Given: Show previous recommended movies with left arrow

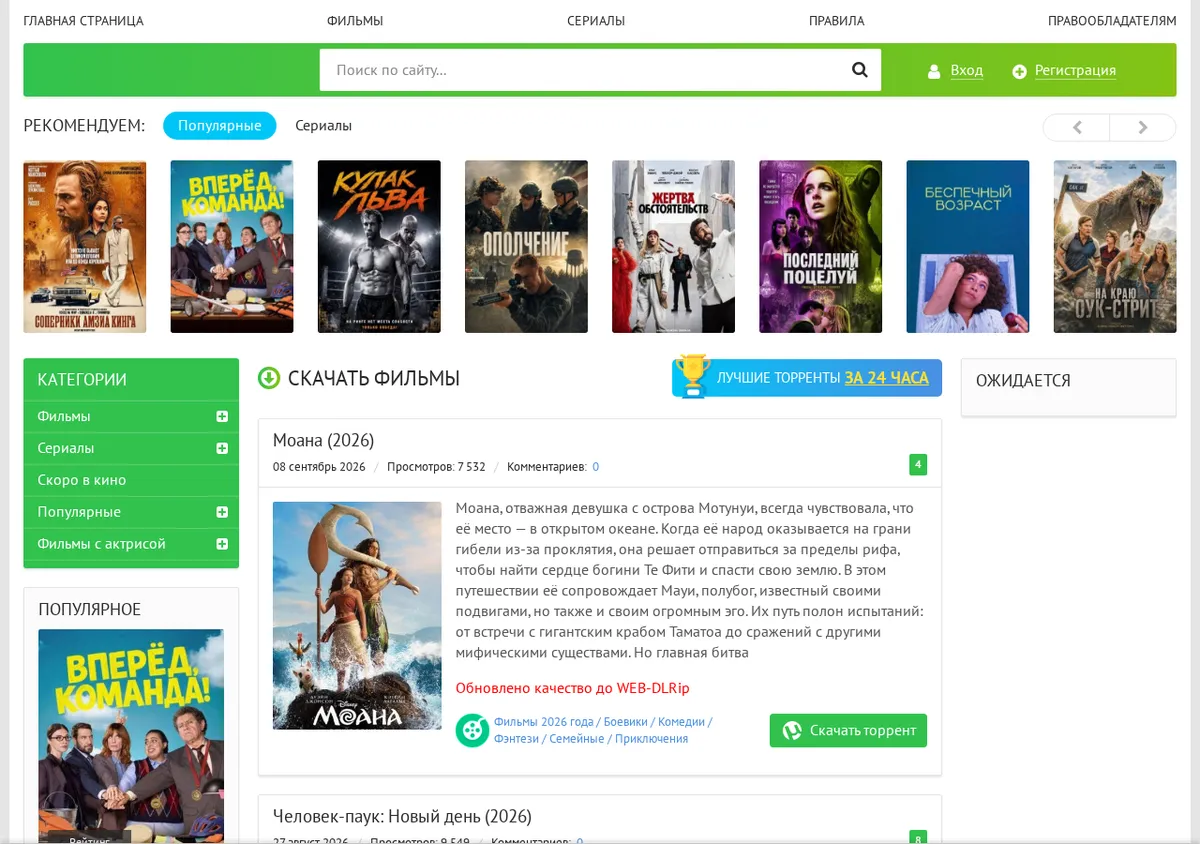Looking at the screenshot, I should pyautogui.click(x=1077, y=127).
